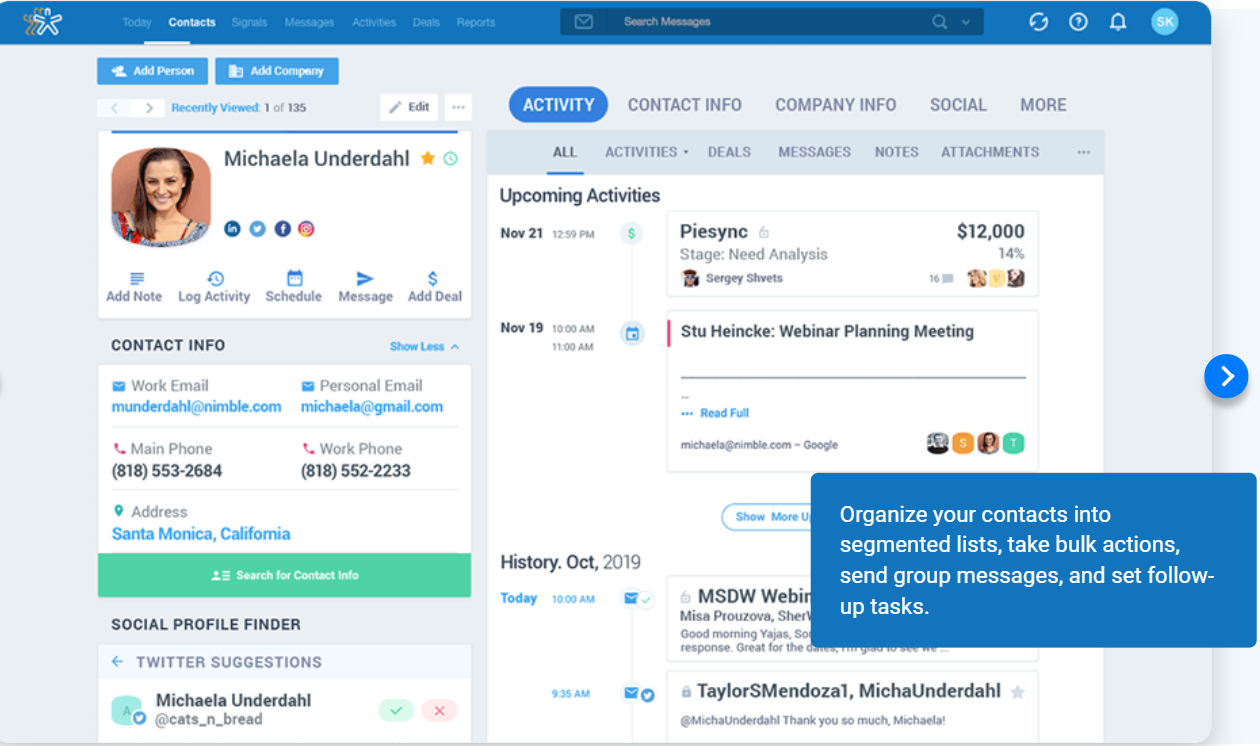Select the ATTACHMENTS sub-tab

pyautogui.click(x=990, y=152)
